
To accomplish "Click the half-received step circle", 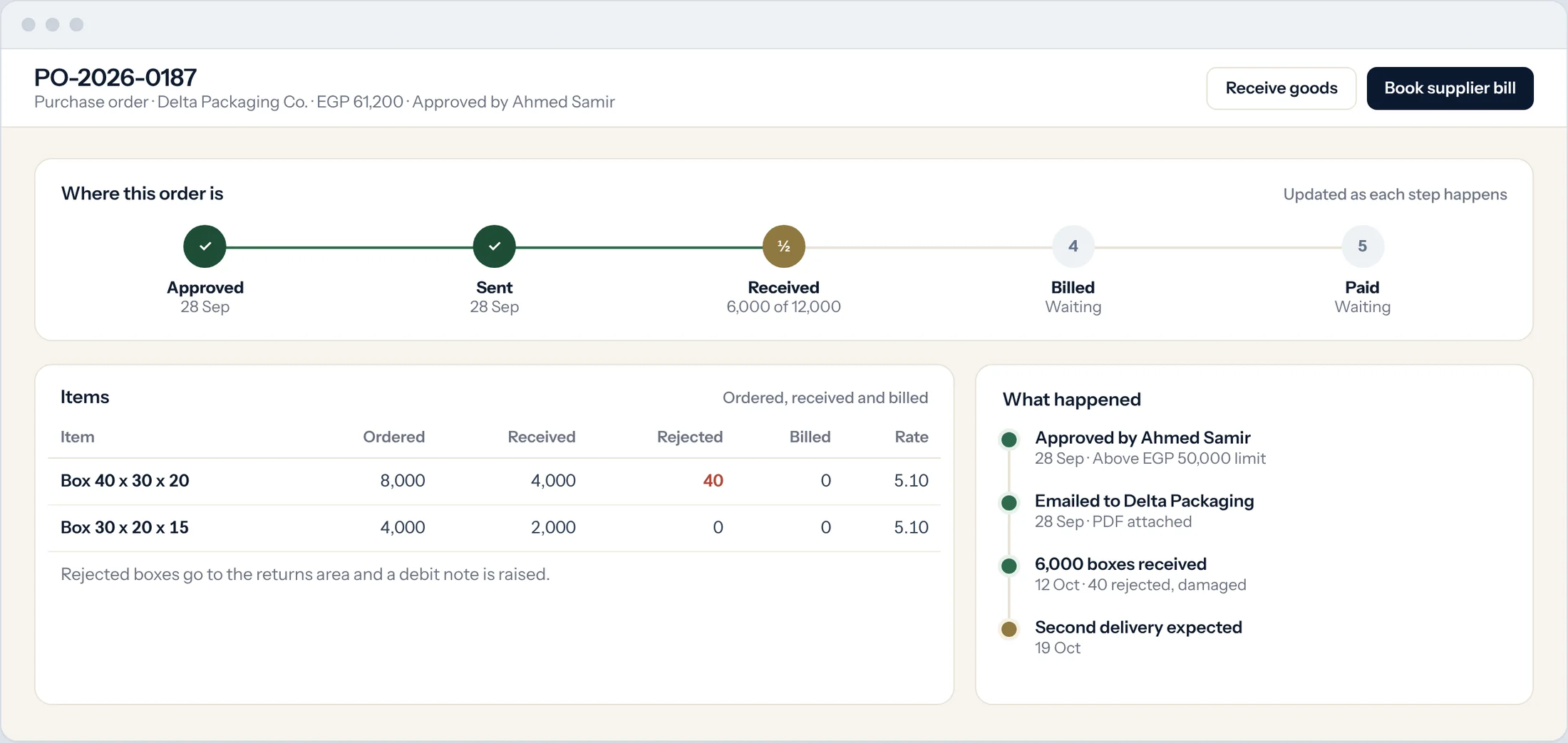I will (x=784, y=246).
